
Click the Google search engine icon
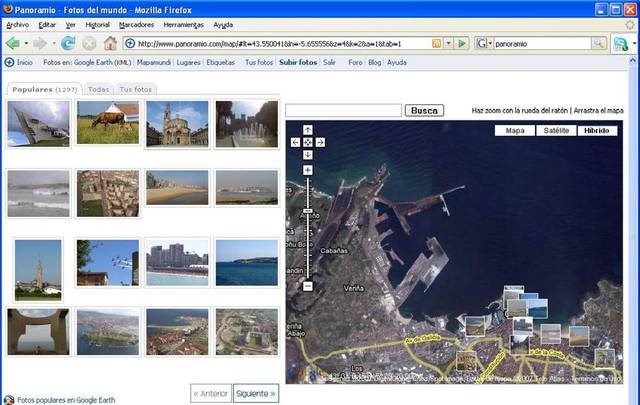point(482,43)
